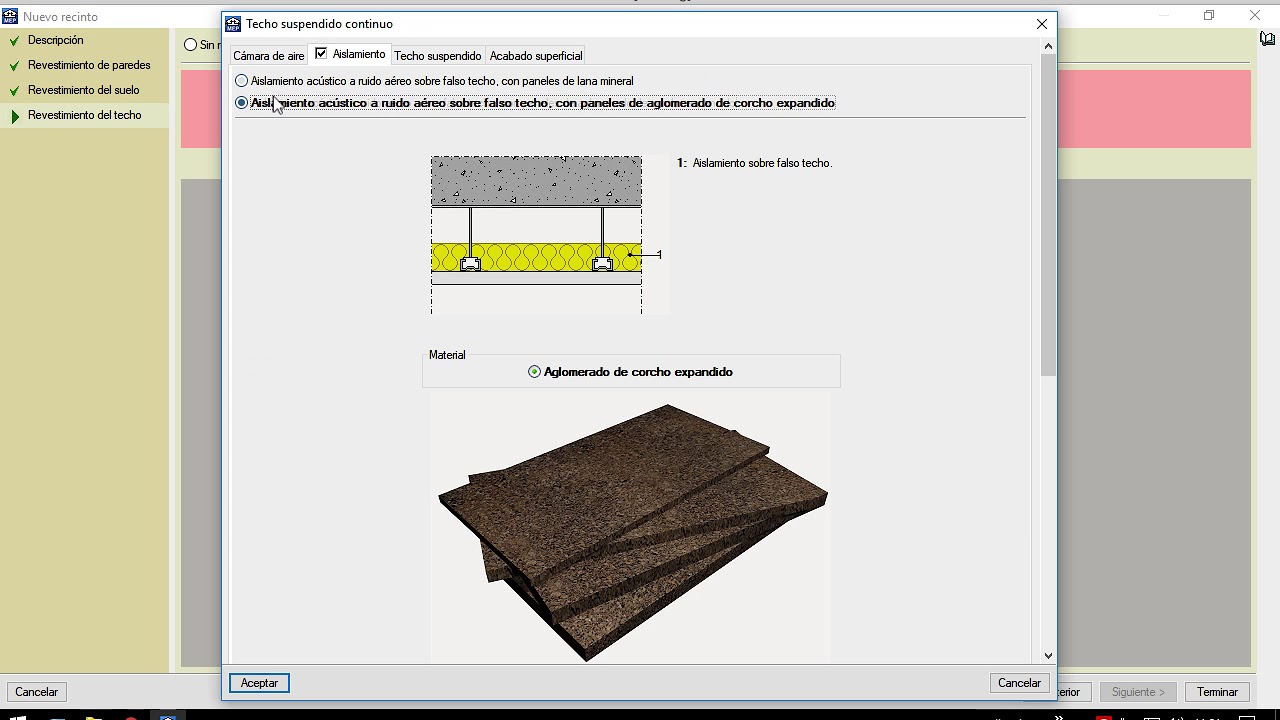Open the Acabado superficial tab
The width and height of the screenshot is (1280, 720).
pyautogui.click(x=536, y=56)
